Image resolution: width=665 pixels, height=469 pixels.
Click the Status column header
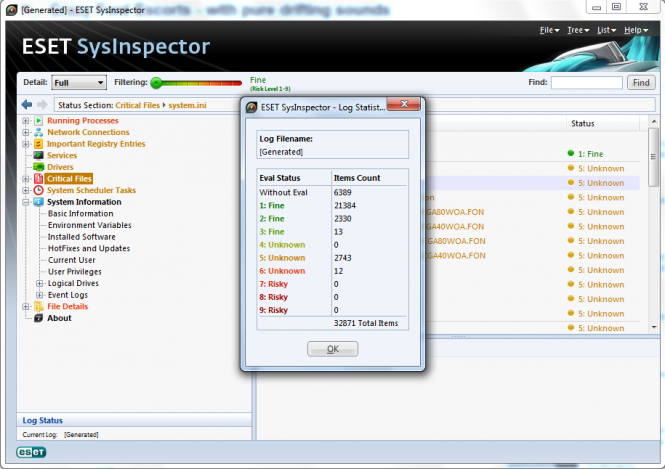602,123
